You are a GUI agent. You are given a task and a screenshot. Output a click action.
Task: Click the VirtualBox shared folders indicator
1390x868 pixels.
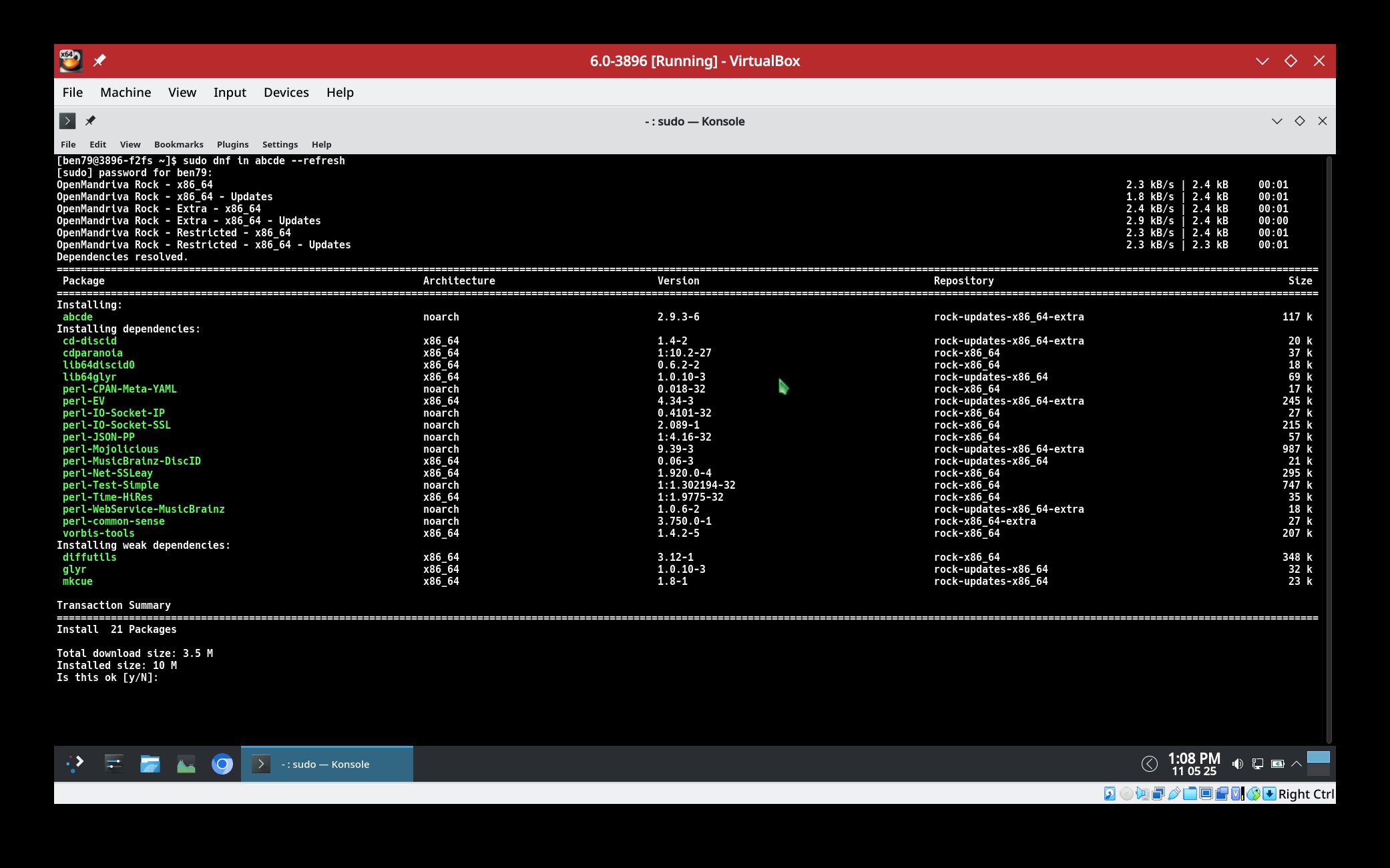1190,794
